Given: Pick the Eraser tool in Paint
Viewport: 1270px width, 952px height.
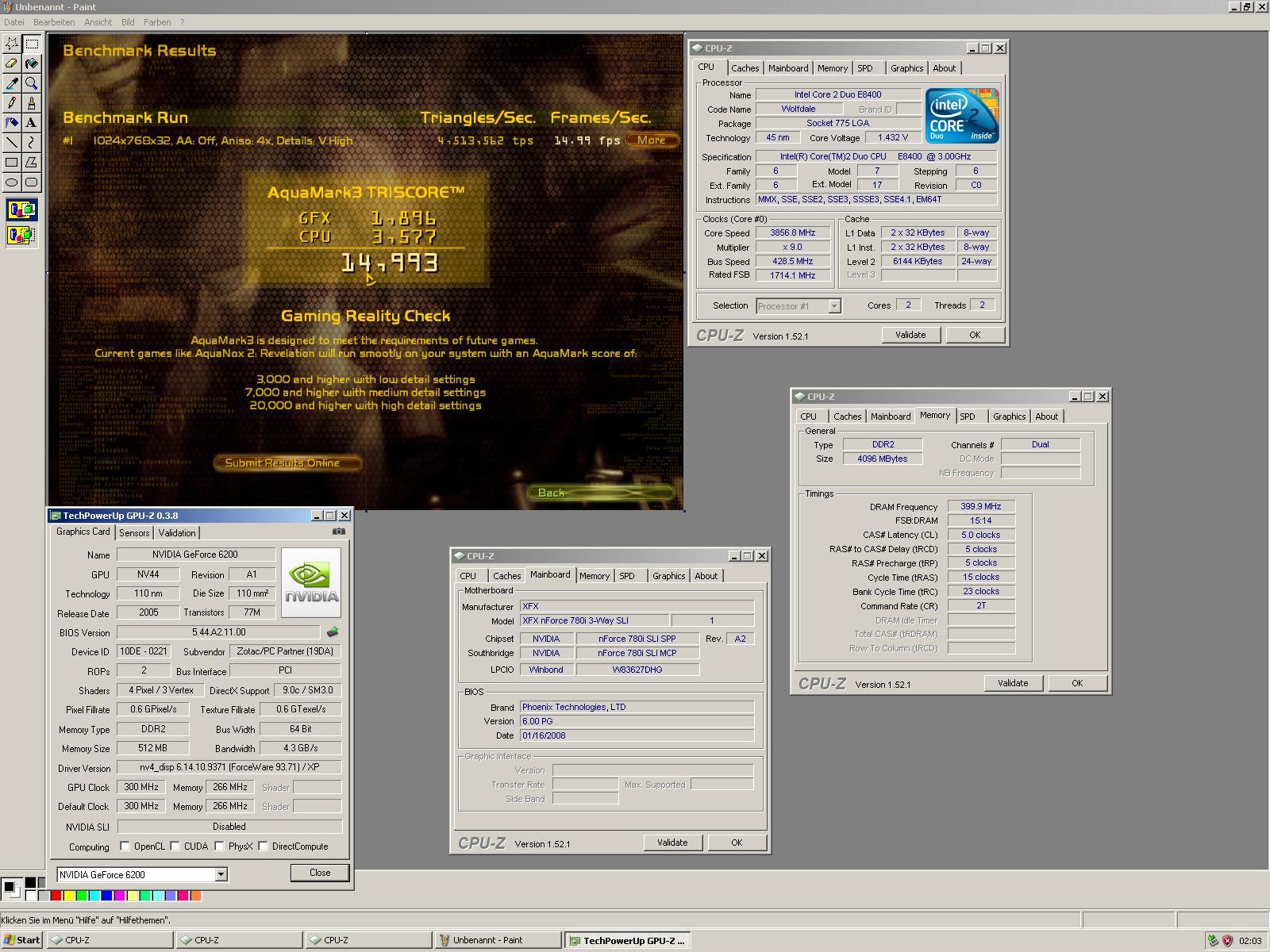Looking at the screenshot, I should click(12, 63).
